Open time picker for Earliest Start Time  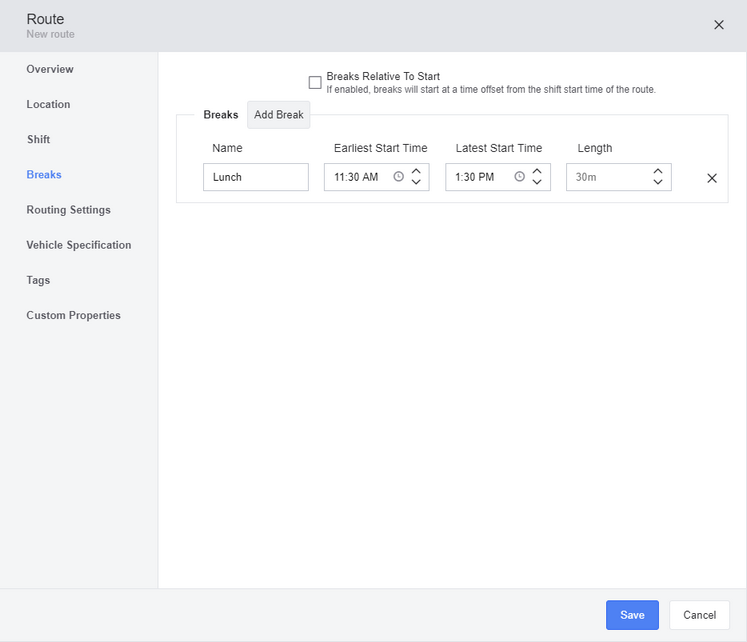[398, 177]
